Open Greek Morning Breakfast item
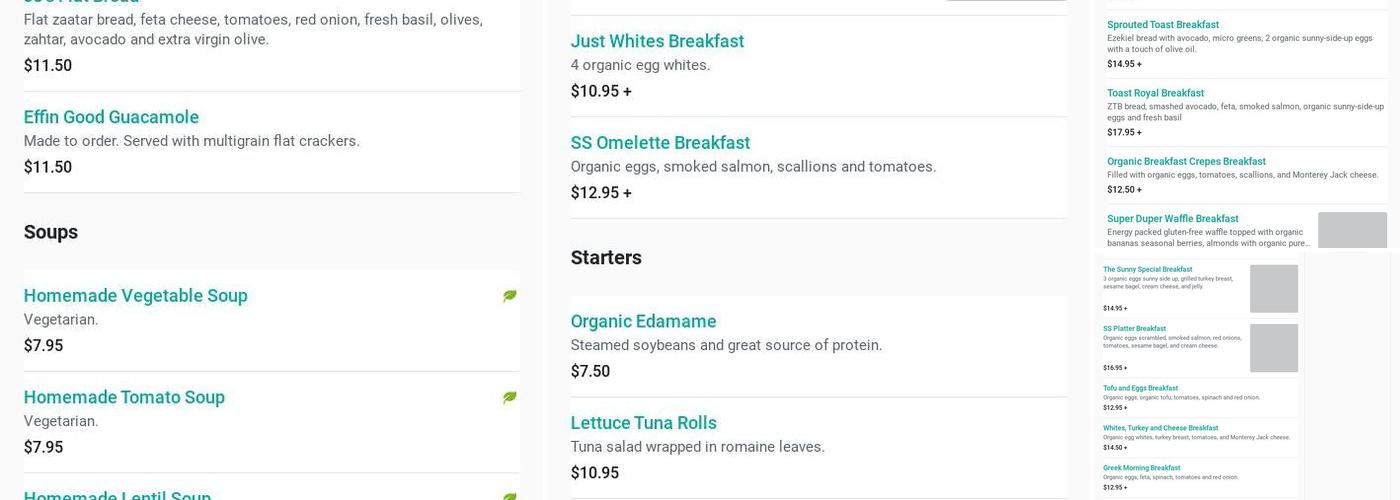Viewport: 1400px width, 500px height. point(1141,468)
